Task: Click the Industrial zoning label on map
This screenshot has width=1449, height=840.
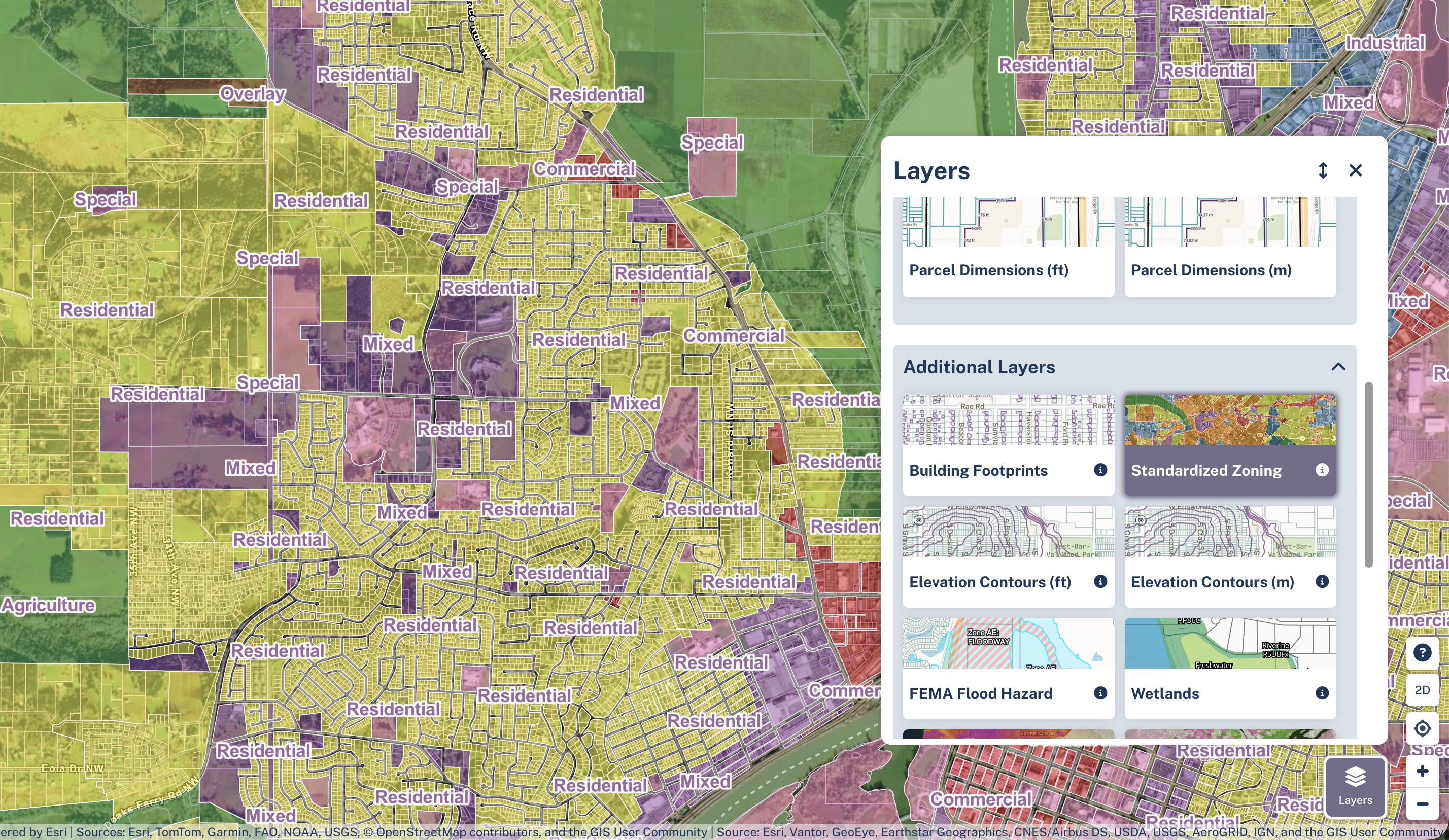Action: point(1385,43)
